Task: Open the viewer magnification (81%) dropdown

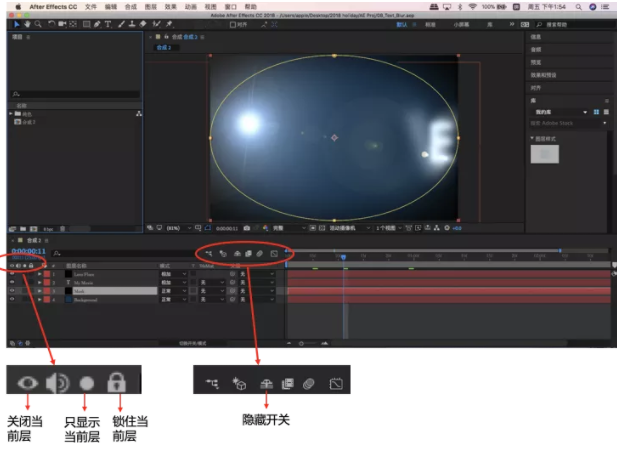Action: [179, 228]
